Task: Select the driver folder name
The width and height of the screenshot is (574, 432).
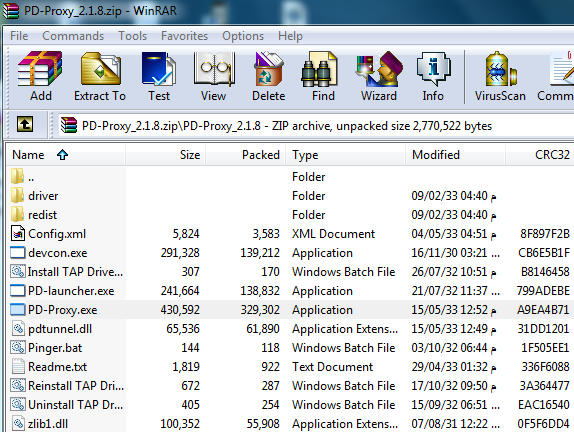Action: 43,195
